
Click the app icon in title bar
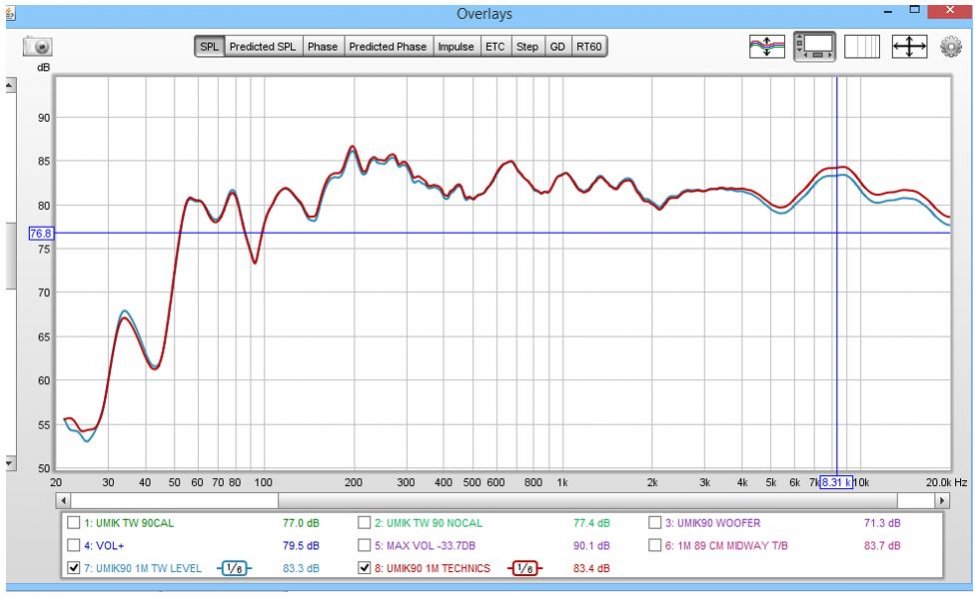pyautogui.click(x=9, y=13)
